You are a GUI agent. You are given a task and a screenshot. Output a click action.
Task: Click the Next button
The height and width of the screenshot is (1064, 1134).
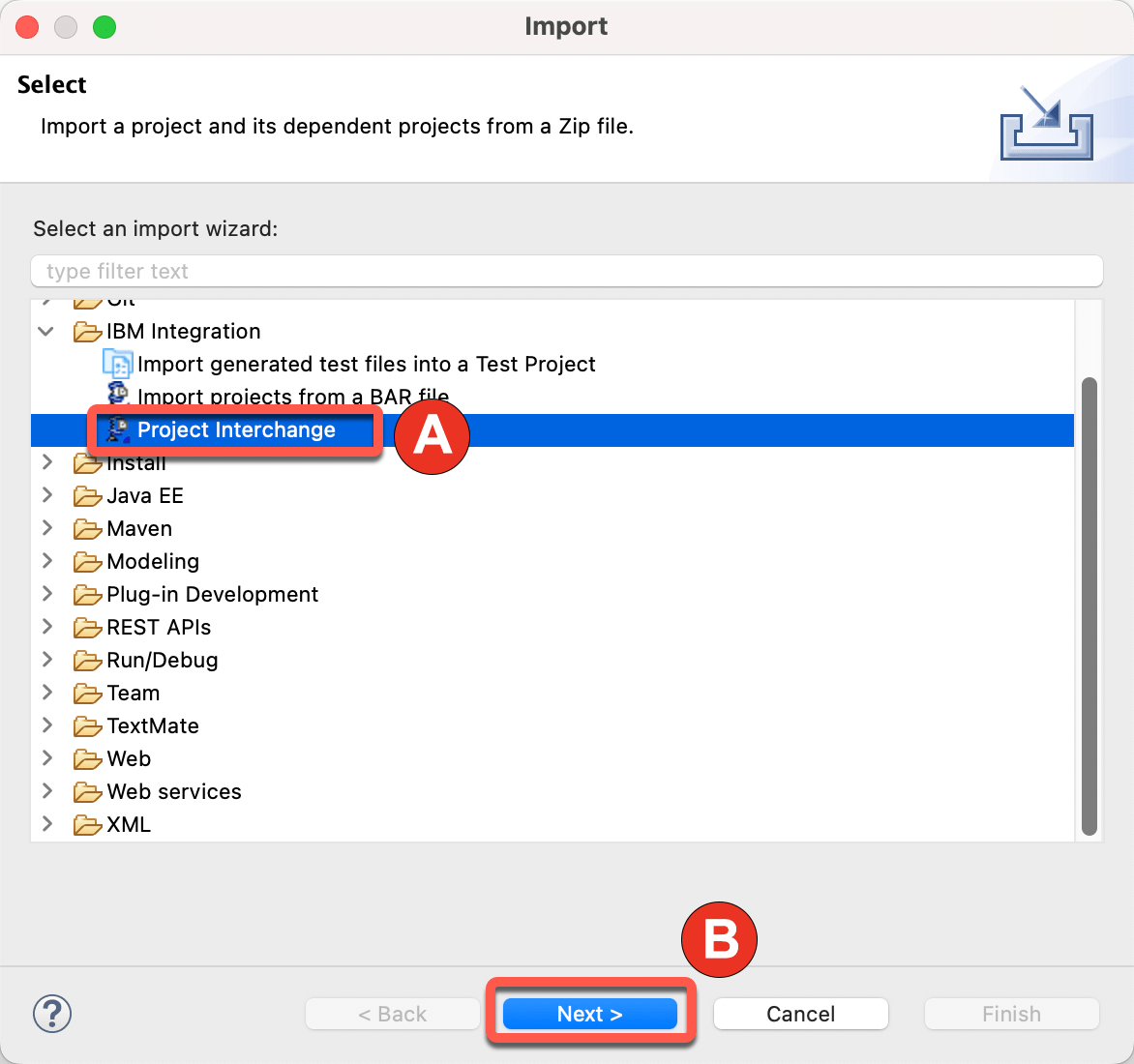pos(588,1013)
